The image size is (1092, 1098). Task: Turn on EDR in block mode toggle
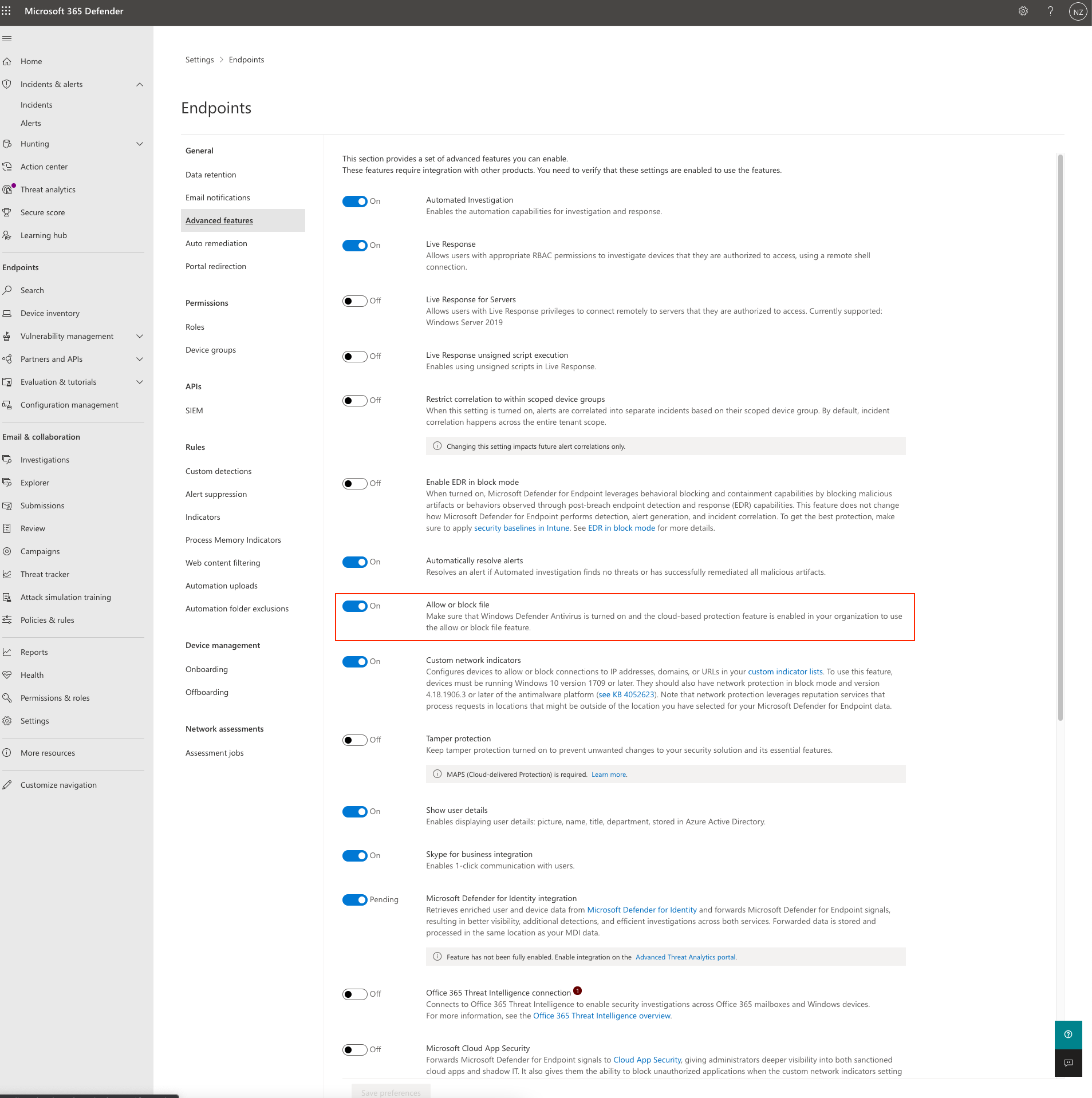(x=355, y=484)
